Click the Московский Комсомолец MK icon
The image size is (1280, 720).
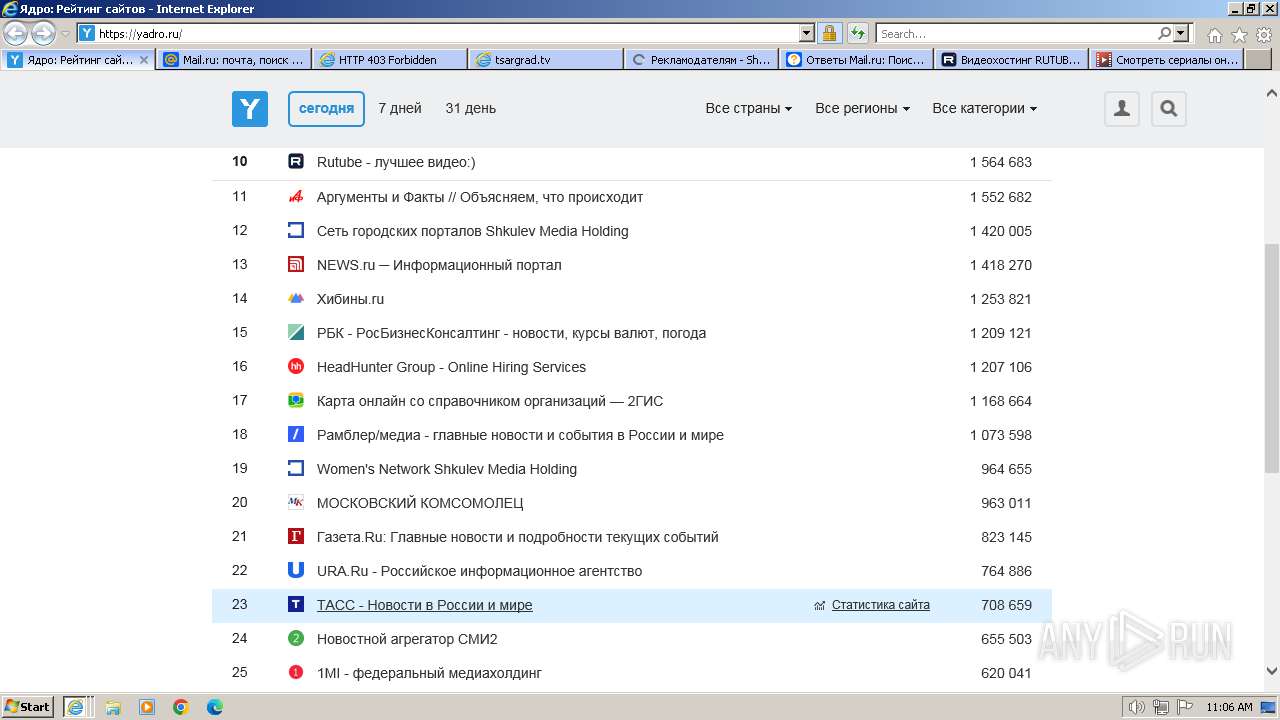pyautogui.click(x=296, y=503)
